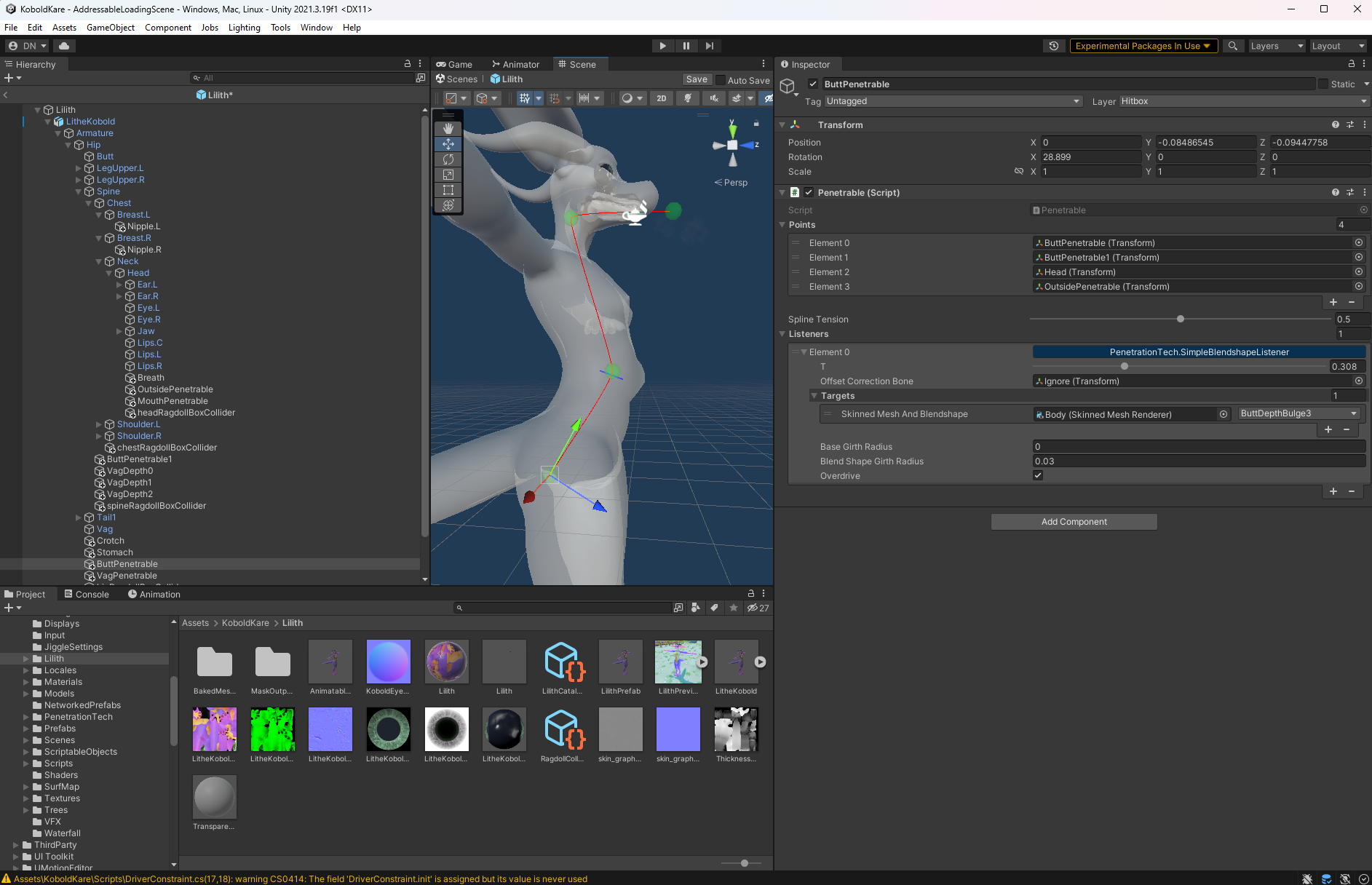Toggle scene lighting icon
The height and width of the screenshot is (885, 1372).
(x=688, y=98)
